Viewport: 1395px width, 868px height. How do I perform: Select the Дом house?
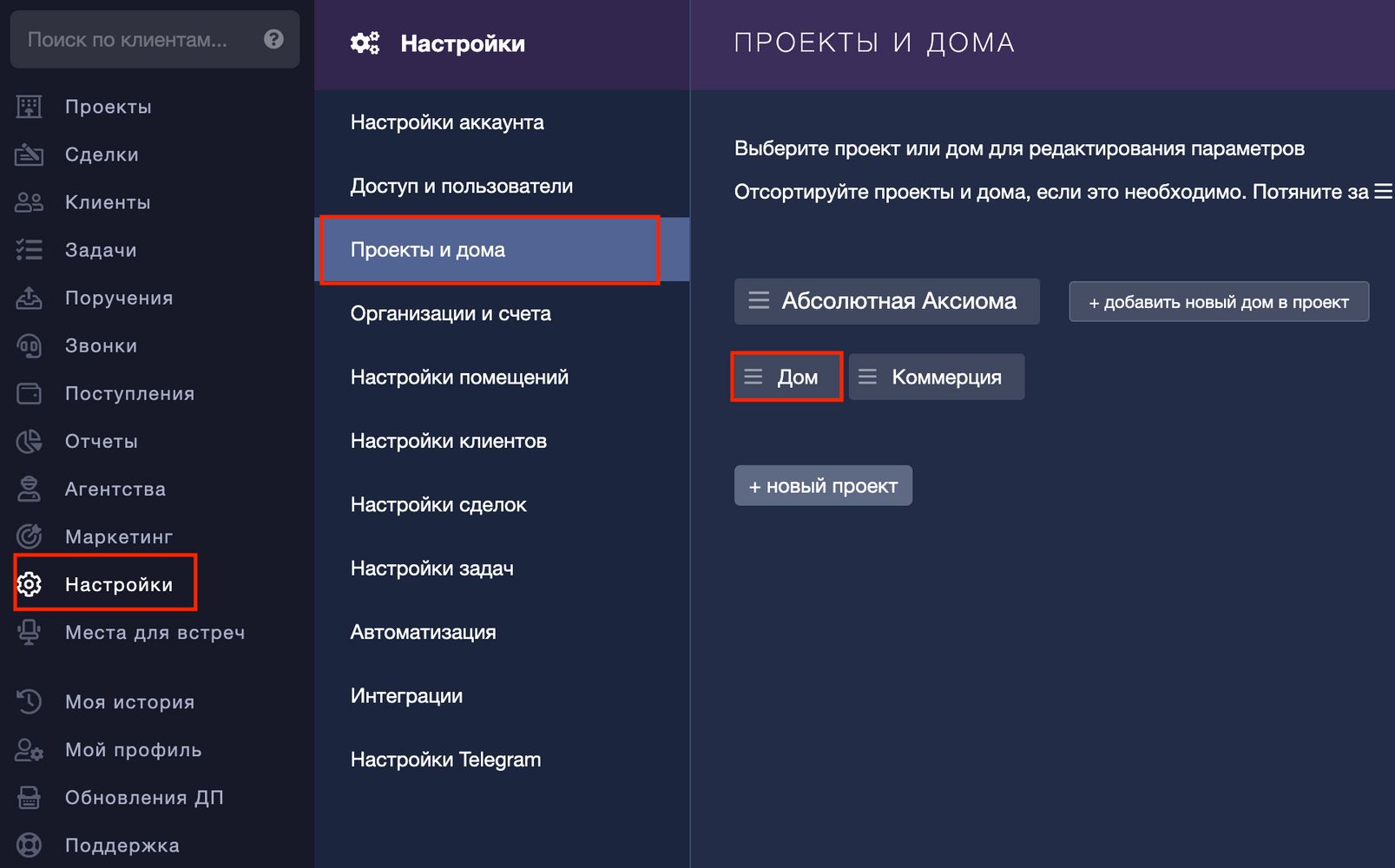[787, 377]
